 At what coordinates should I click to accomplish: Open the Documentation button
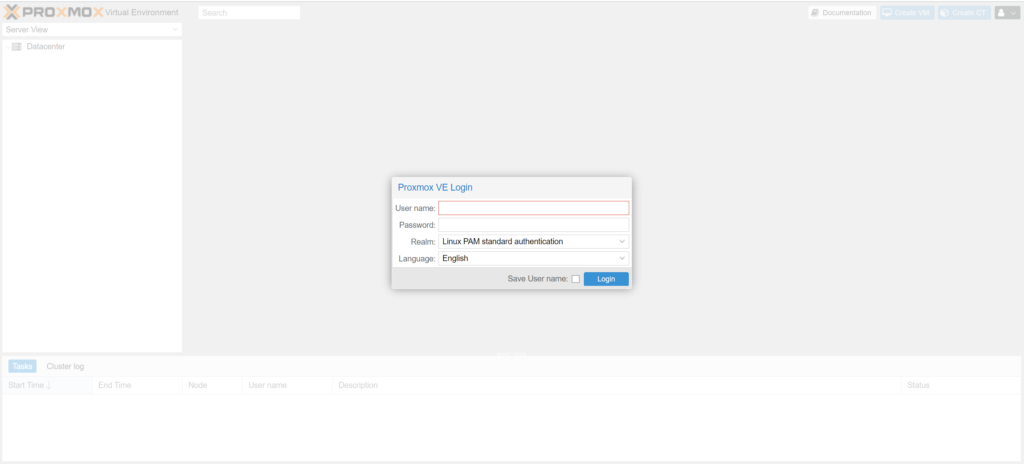coord(842,12)
